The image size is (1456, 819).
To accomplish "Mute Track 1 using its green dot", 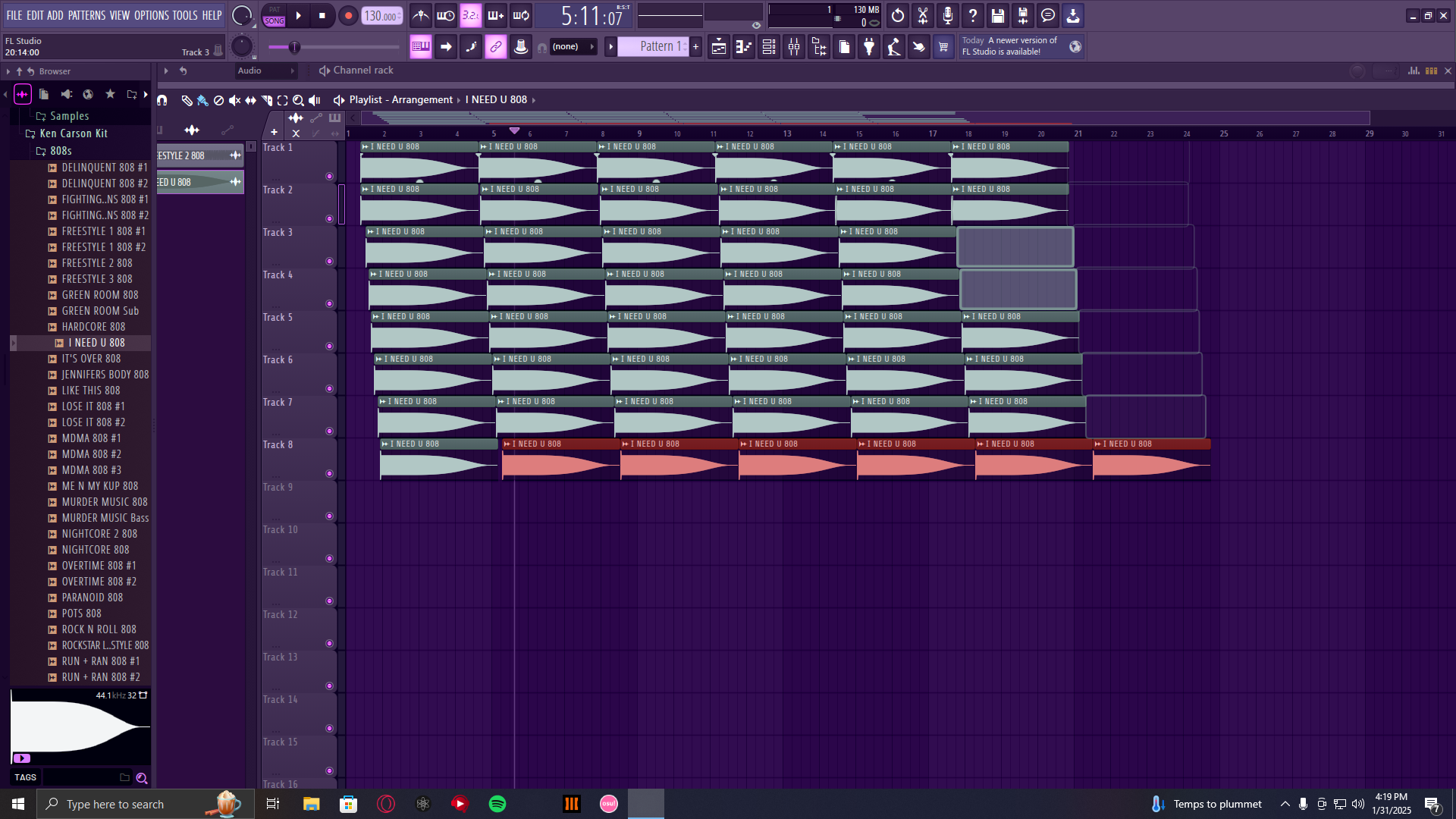I will click(x=329, y=177).
